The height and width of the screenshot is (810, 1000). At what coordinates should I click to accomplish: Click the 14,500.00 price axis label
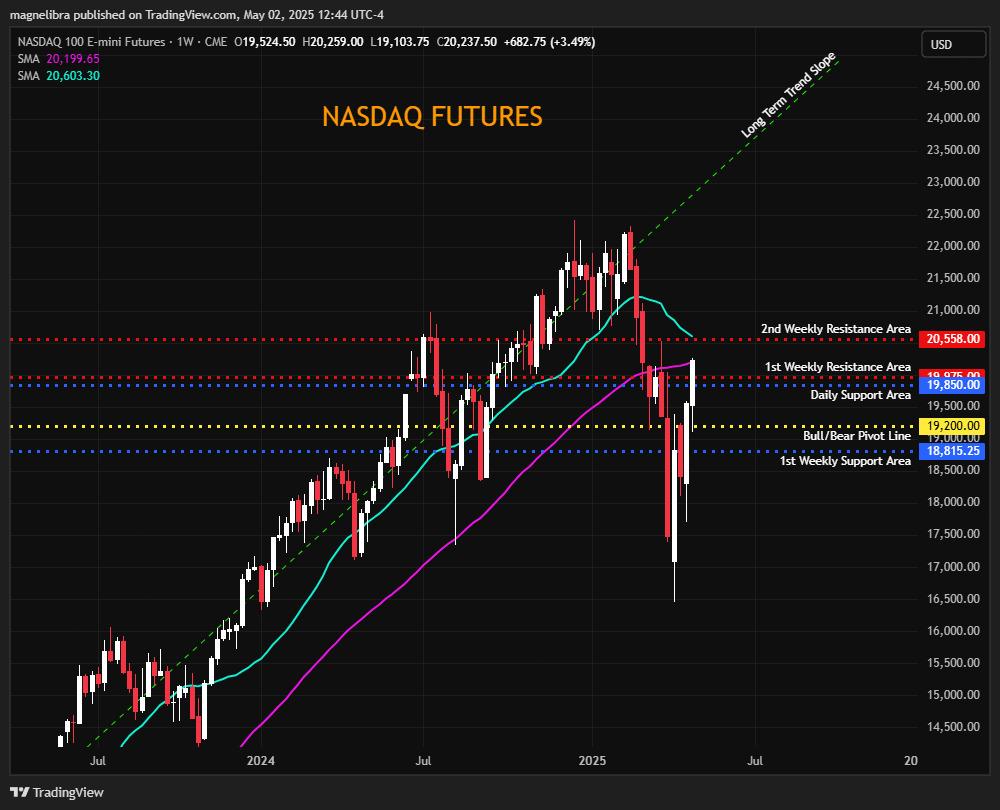[953, 727]
